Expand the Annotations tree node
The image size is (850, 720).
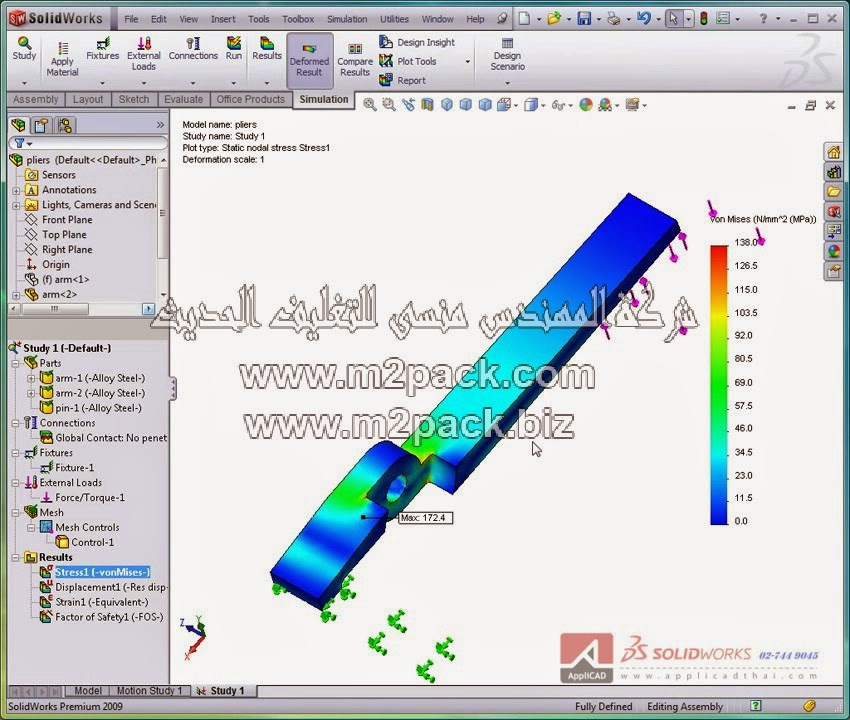[16, 190]
